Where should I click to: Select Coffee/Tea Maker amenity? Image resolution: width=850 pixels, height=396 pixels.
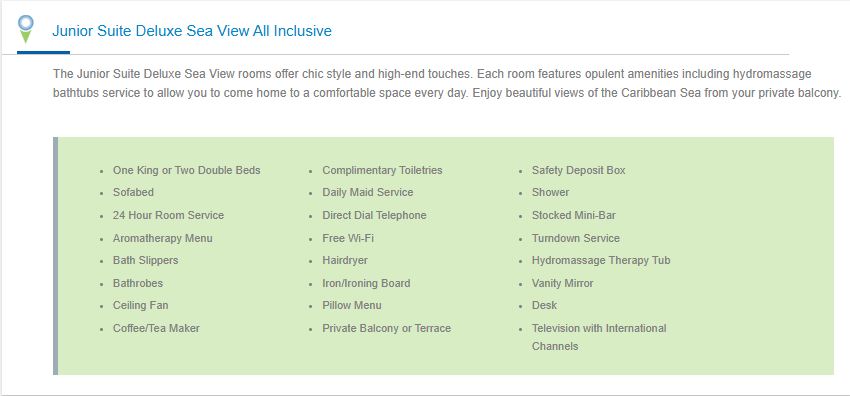click(156, 328)
